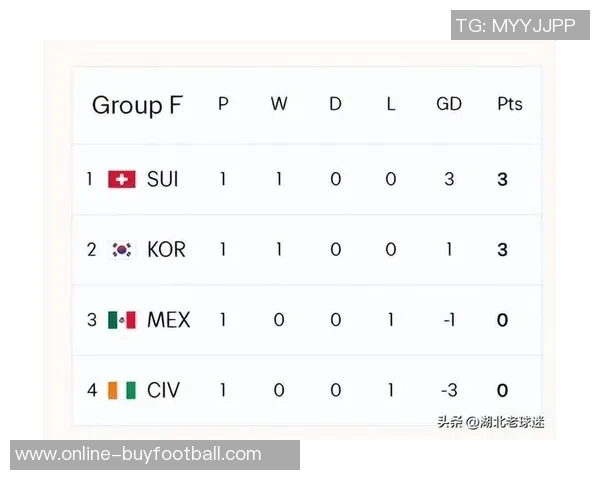Open the www.online-buyfootball.com link
This screenshot has height=480, width=600.
[x=138, y=454]
